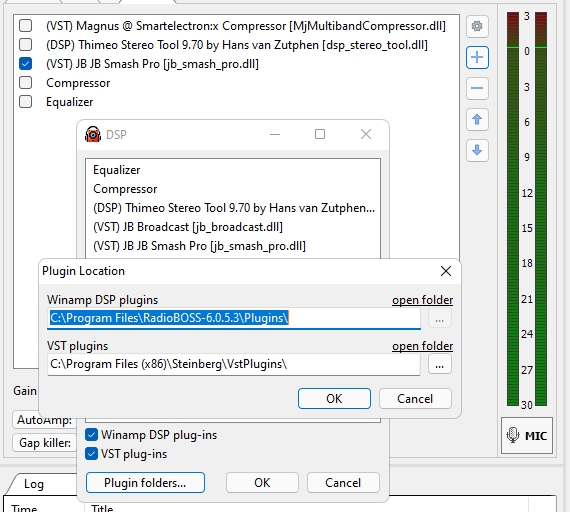Close the DSP window
The height and width of the screenshot is (512, 570).
(366, 134)
